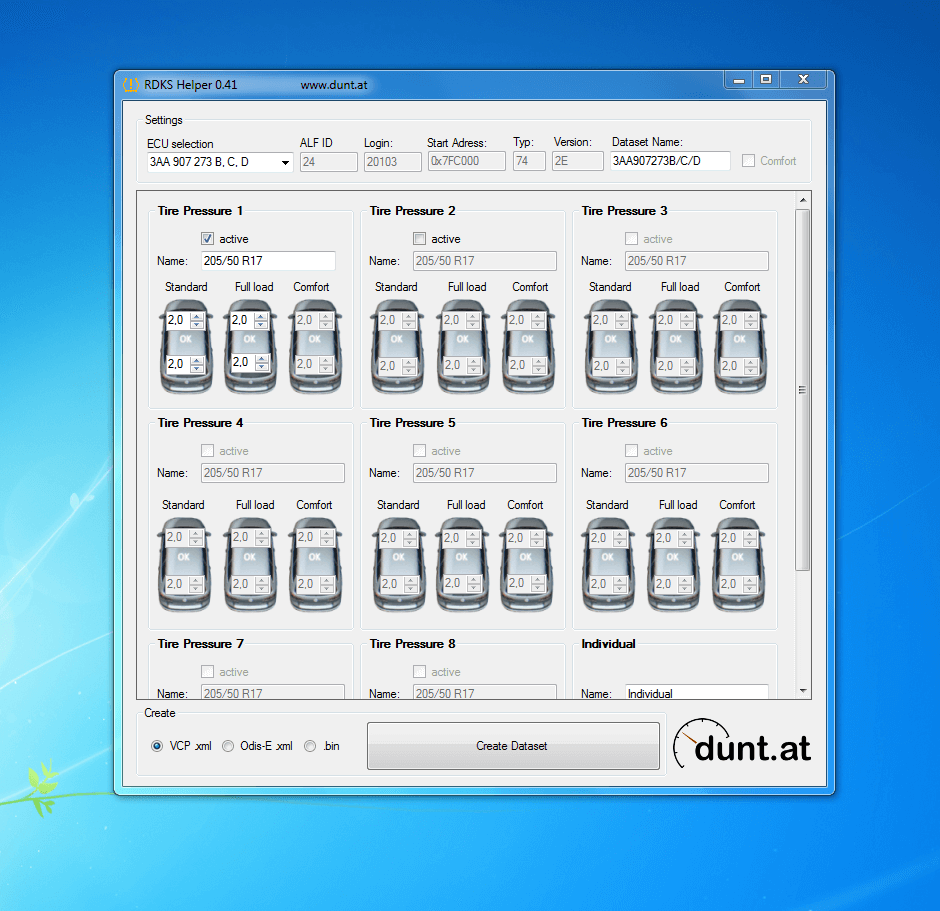The height and width of the screenshot is (911, 940).
Task: Select the Odis-E .xml radio option
Action: tap(228, 746)
